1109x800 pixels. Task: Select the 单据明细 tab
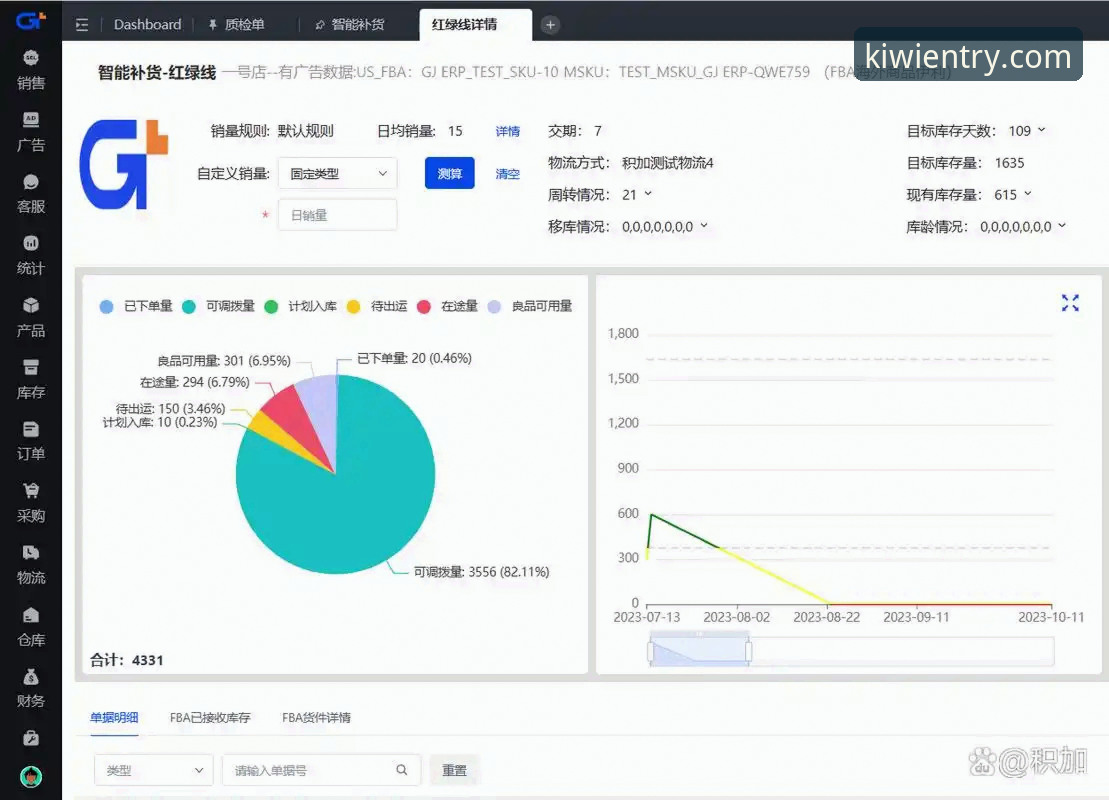pos(114,717)
